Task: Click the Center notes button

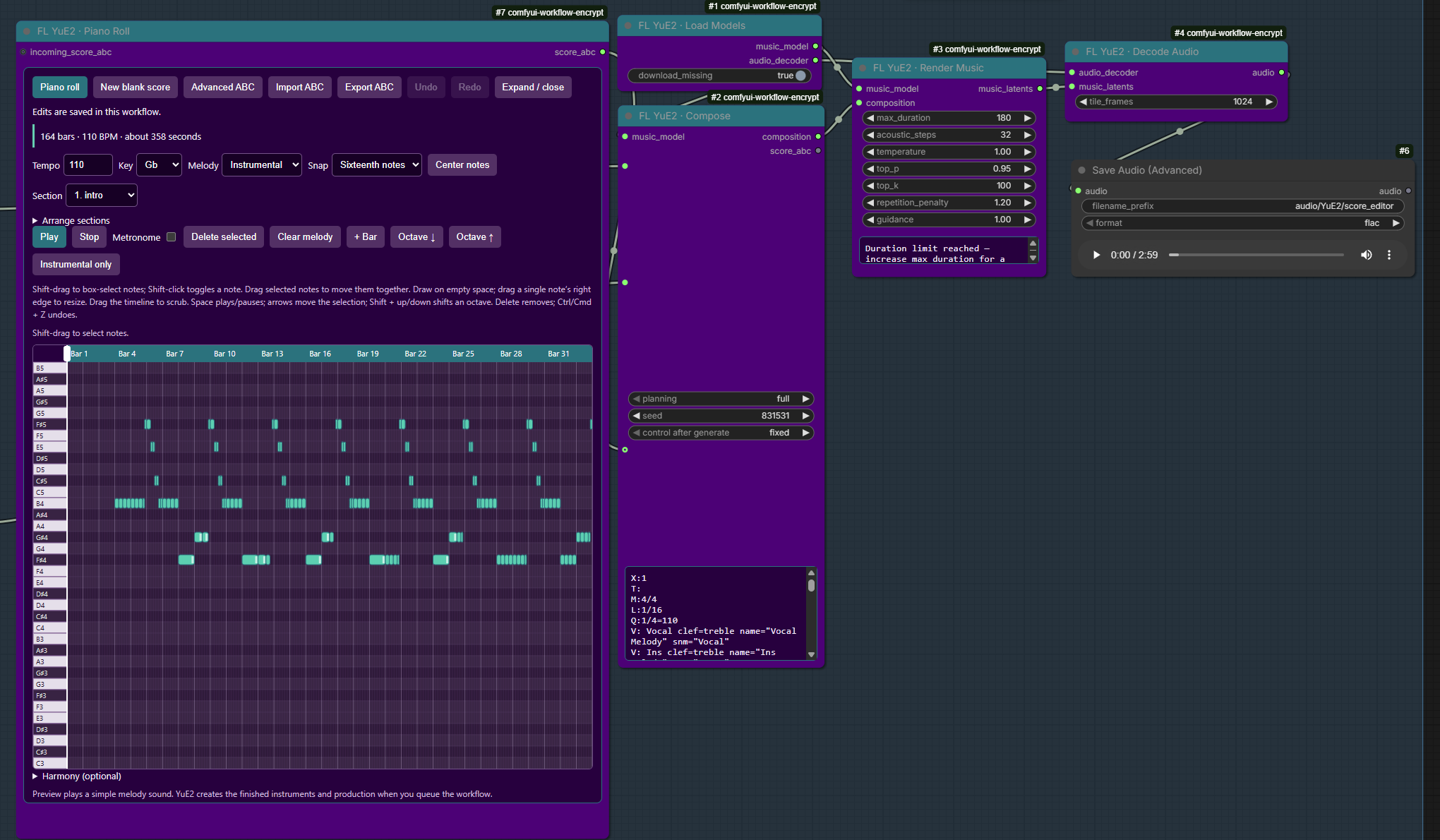Action: pos(462,165)
